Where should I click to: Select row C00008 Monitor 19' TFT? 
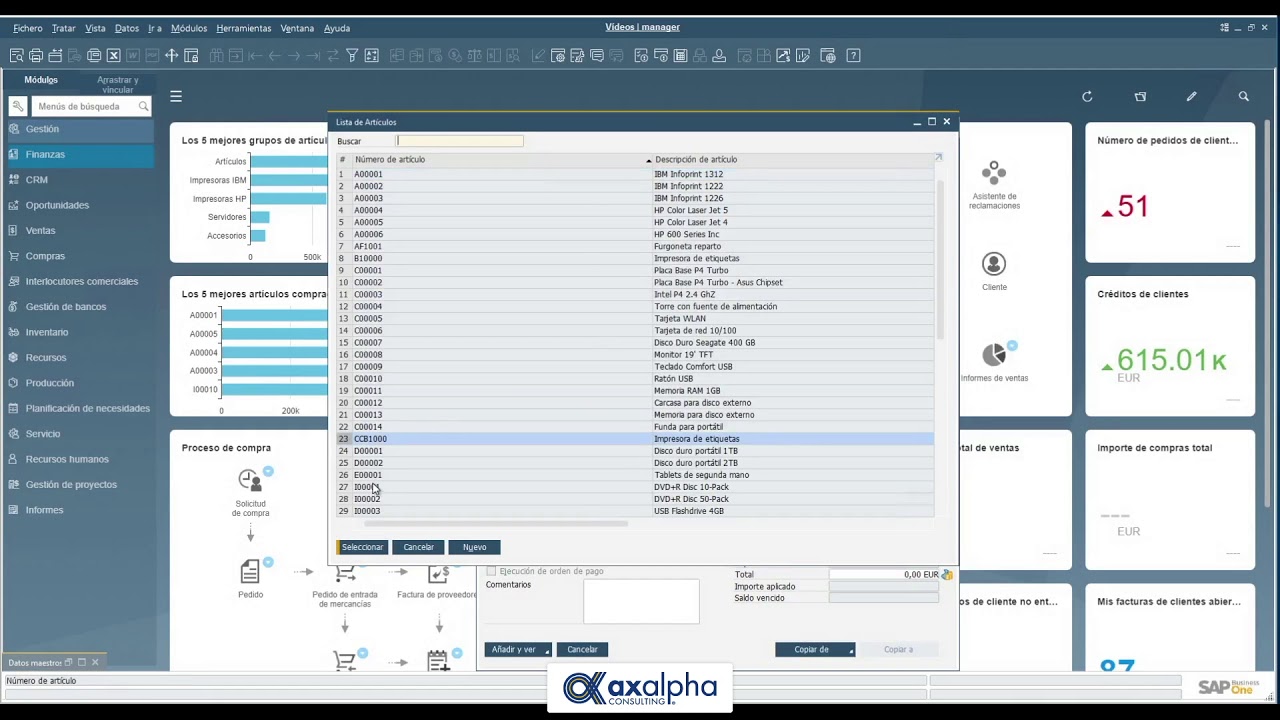pyautogui.click(x=635, y=354)
